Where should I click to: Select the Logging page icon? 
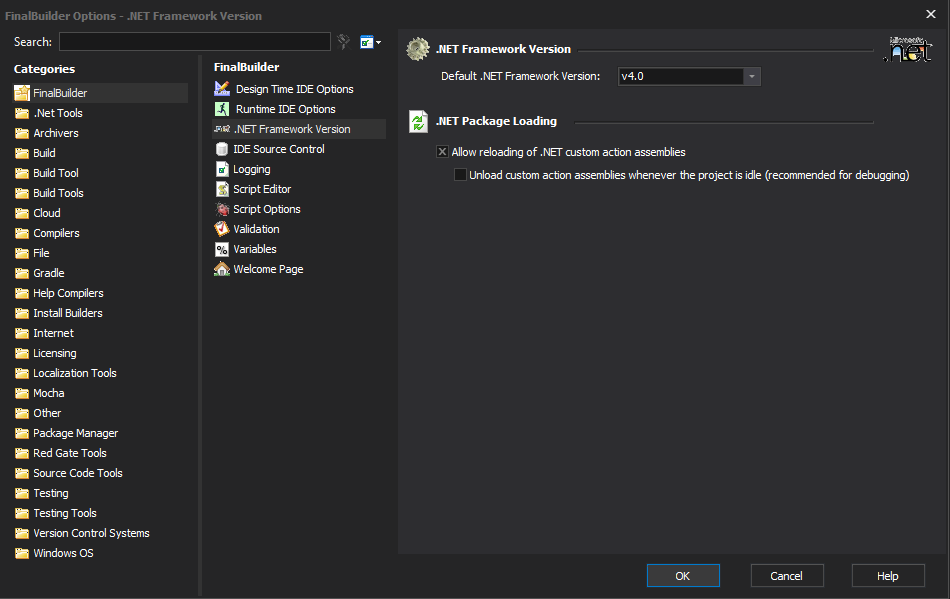pos(222,169)
